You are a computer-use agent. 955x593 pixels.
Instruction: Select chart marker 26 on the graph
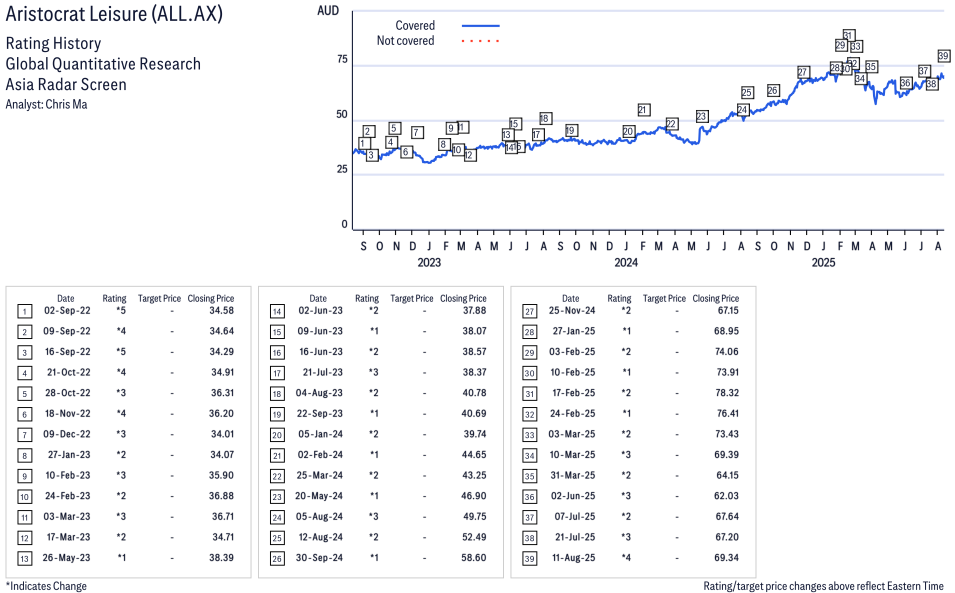(773, 91)
